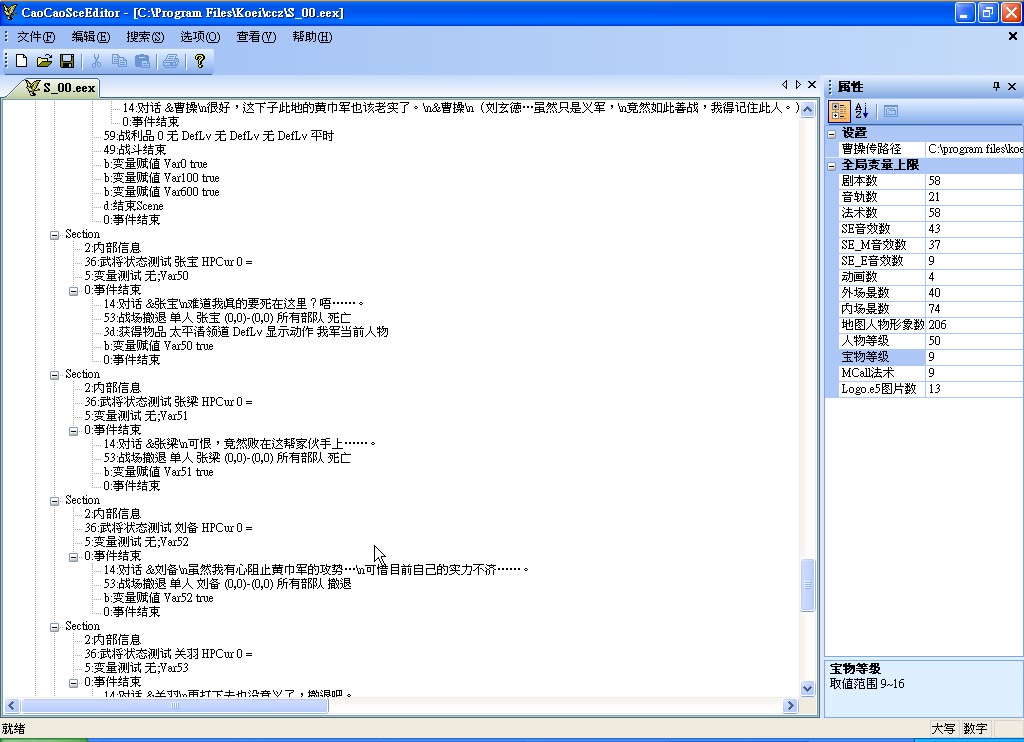Create a new file from toolbar
This screenshot has height=742, width=1024.
pyautogui.click(x=21, y=61)
